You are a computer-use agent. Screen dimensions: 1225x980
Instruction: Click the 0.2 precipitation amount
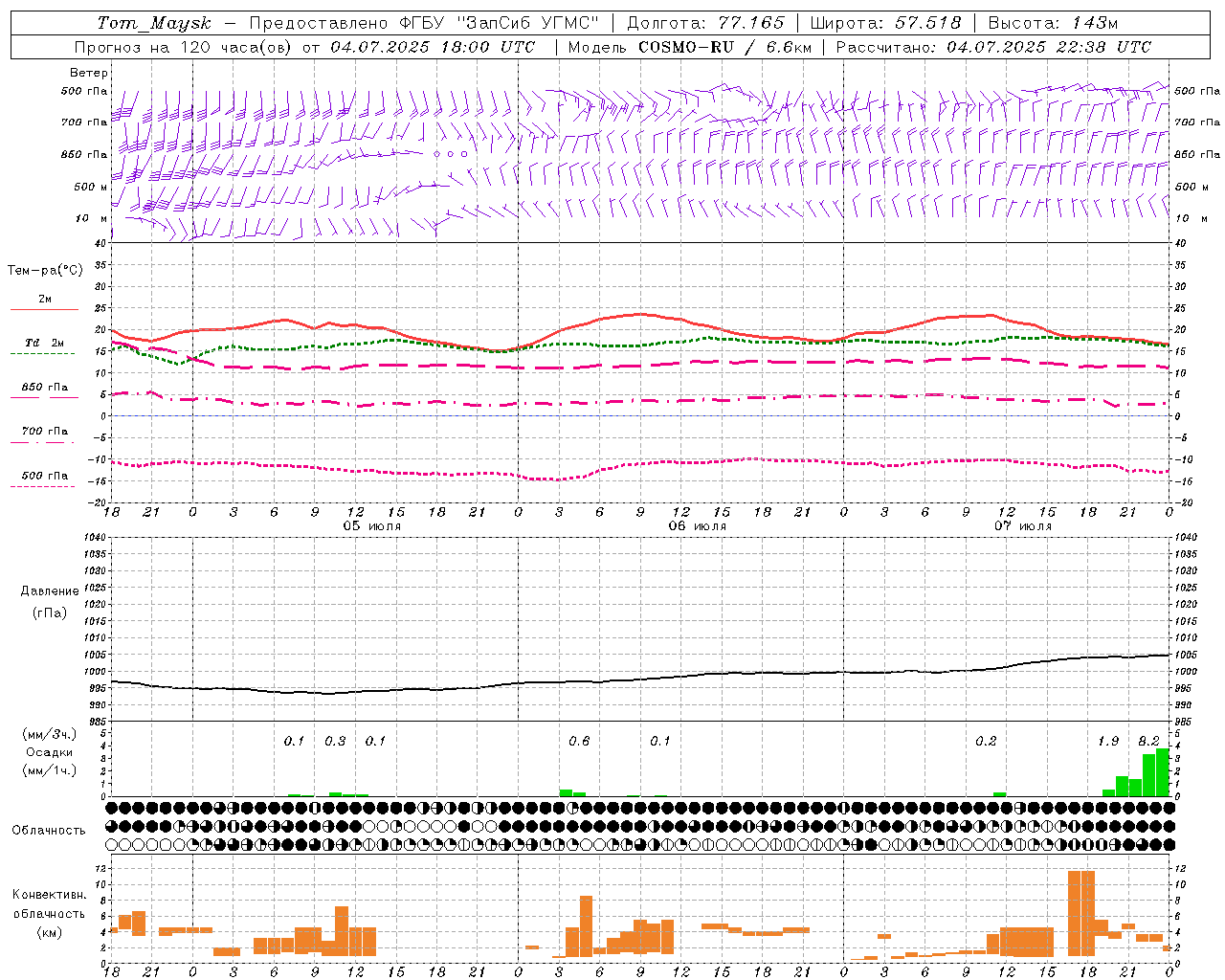click(986, 741)
